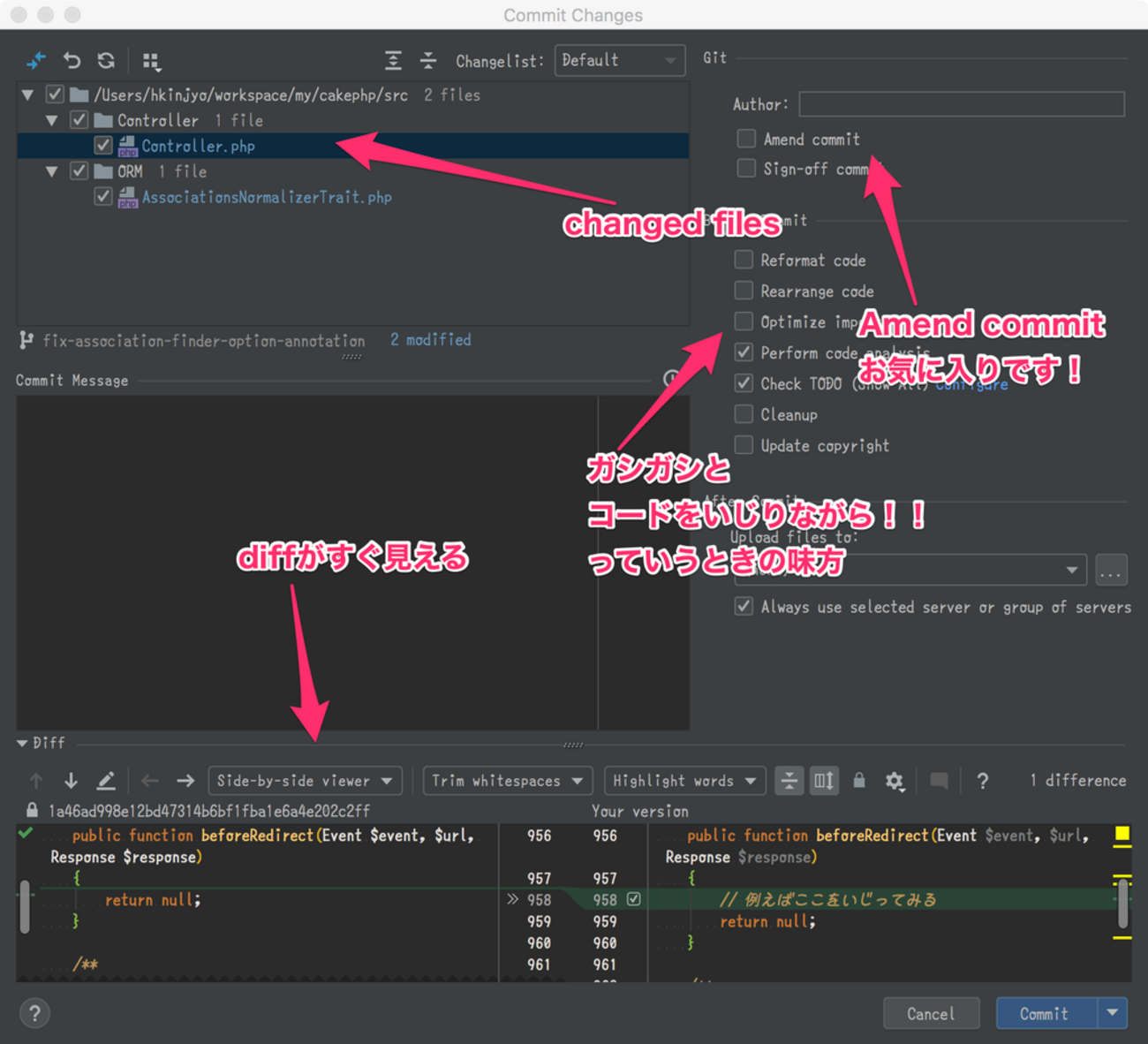Click the Collapse all icon
The image size is (1148, 1044).
428,60
